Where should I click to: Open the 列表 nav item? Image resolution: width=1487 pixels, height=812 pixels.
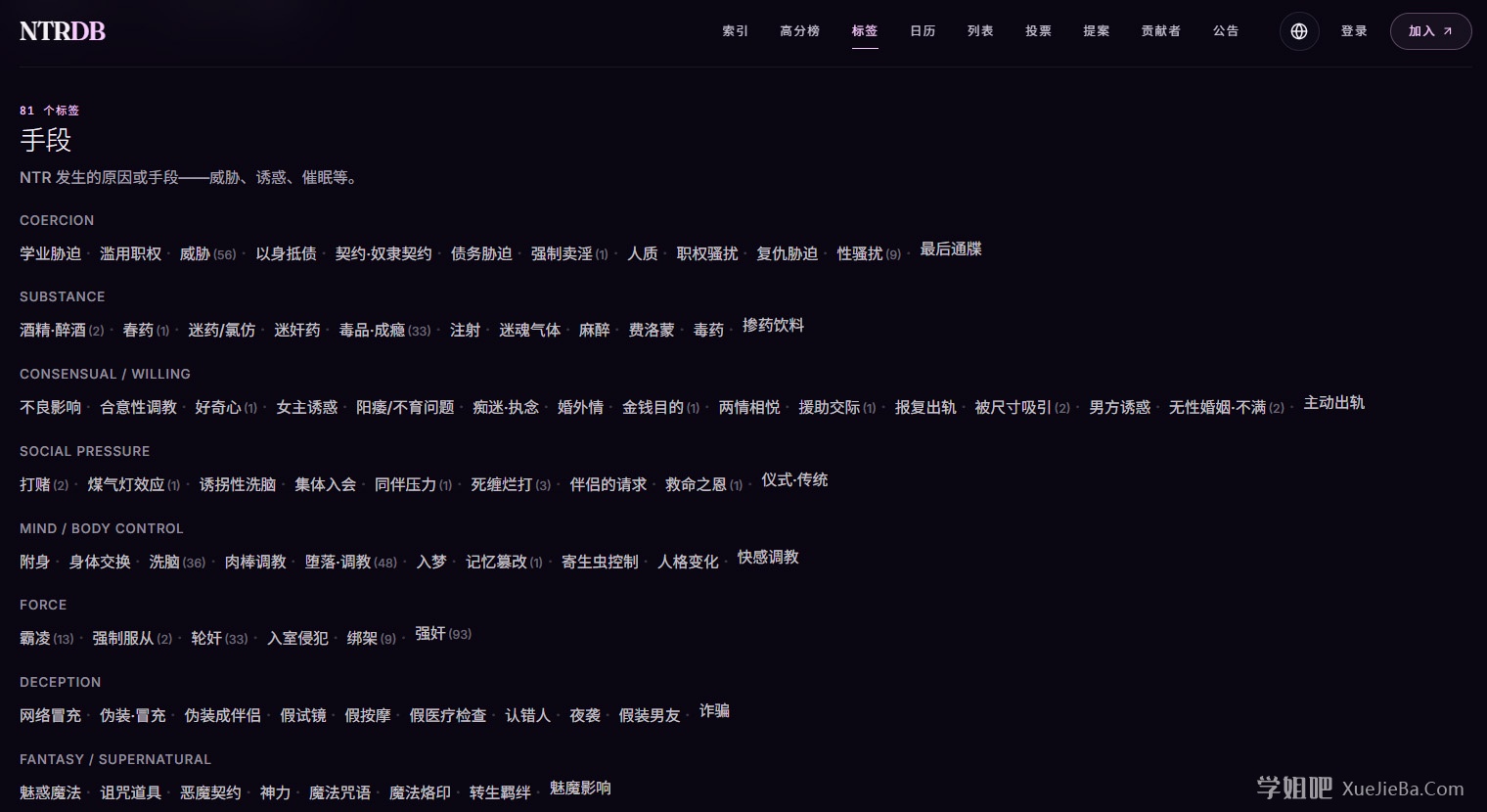980,31
